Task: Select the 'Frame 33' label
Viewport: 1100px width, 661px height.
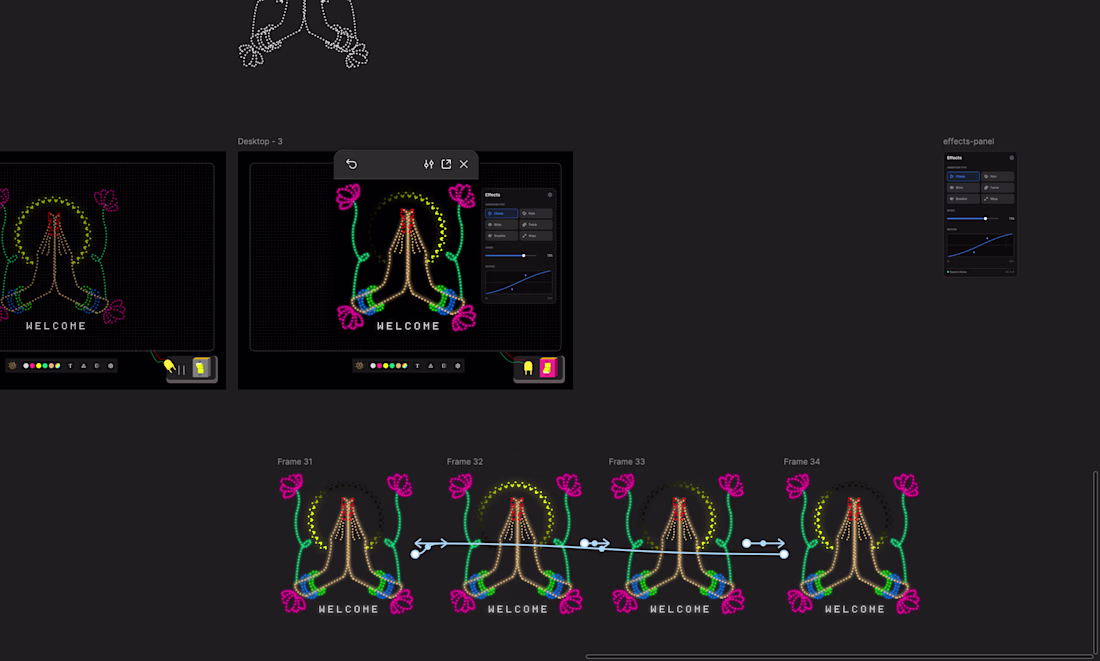Action: tap(626, 462)
